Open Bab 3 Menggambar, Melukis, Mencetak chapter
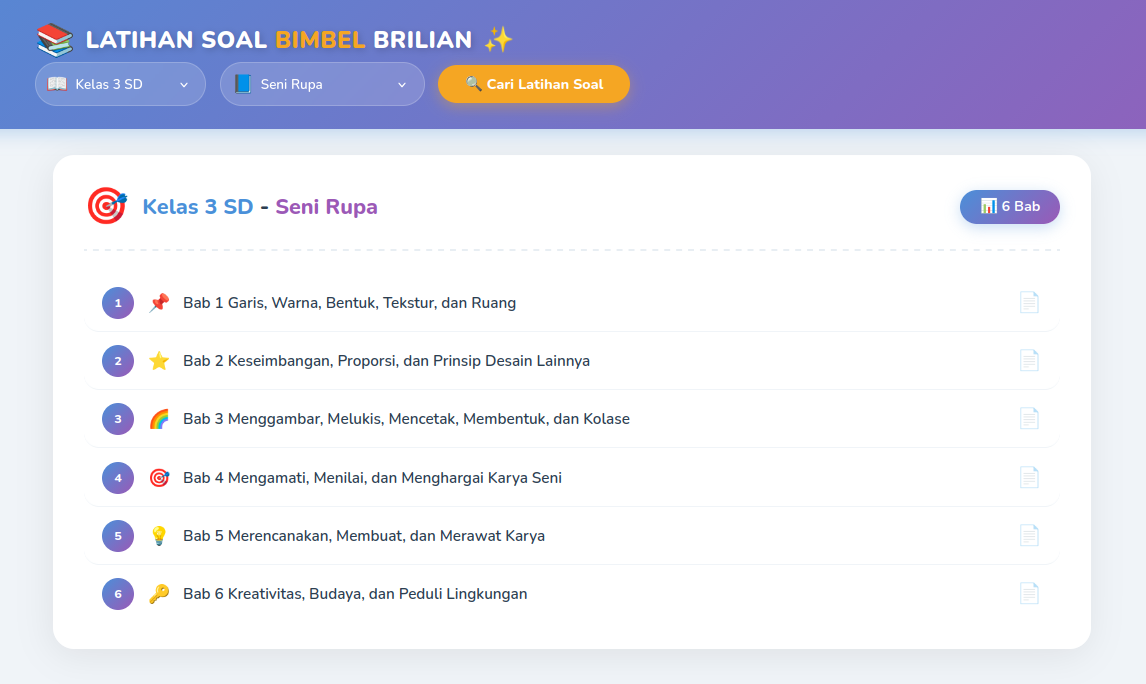 coord(572,419)
